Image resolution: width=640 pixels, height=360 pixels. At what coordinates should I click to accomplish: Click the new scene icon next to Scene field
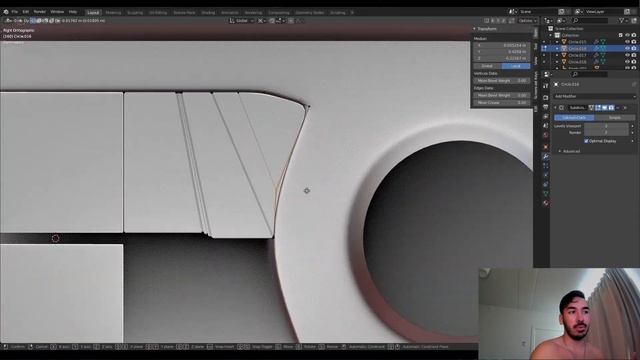click(562, 12)
